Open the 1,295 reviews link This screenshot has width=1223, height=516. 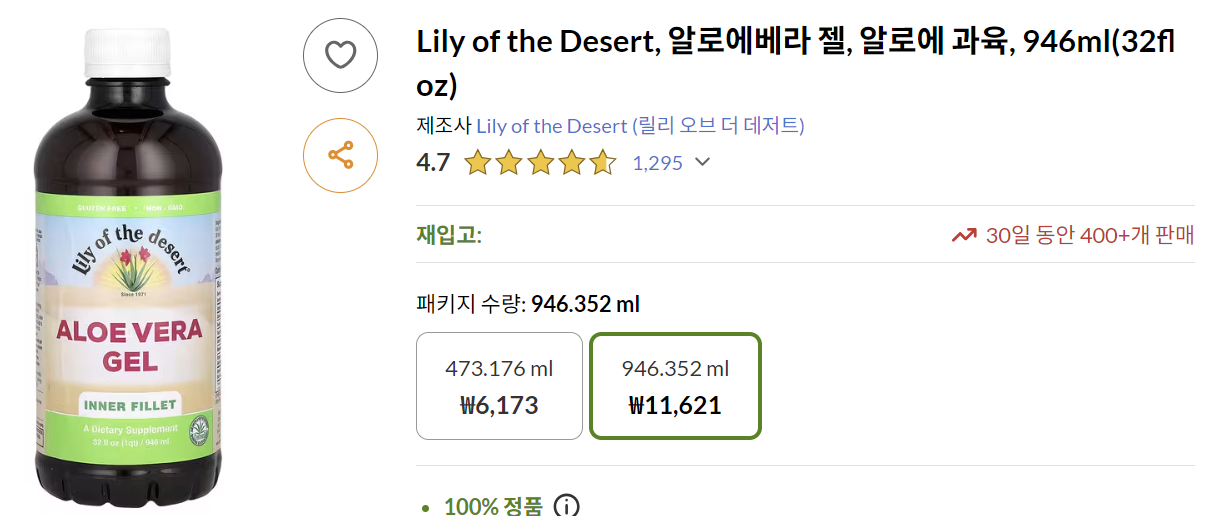coord(657,163)
